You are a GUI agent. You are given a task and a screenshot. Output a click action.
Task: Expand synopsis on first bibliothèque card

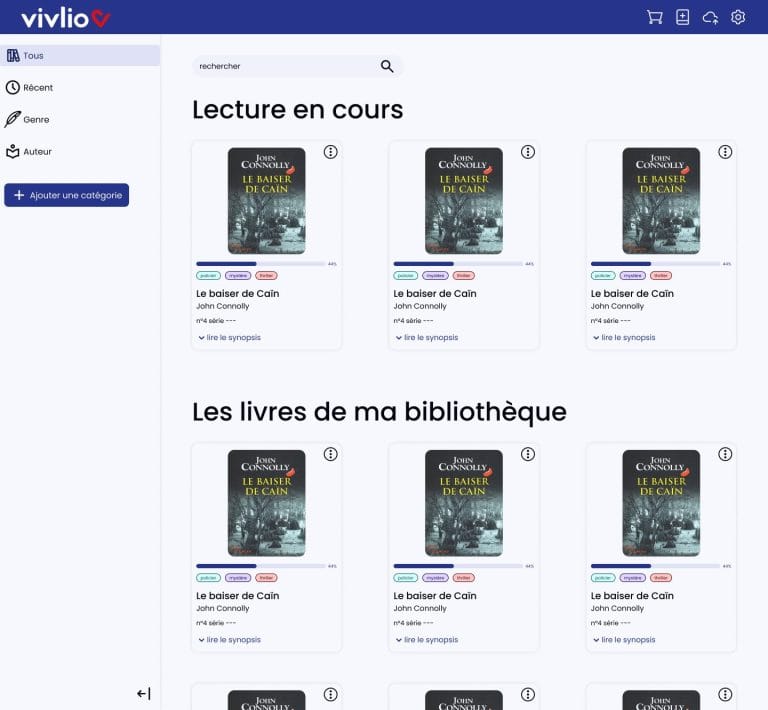coord(229,639)
